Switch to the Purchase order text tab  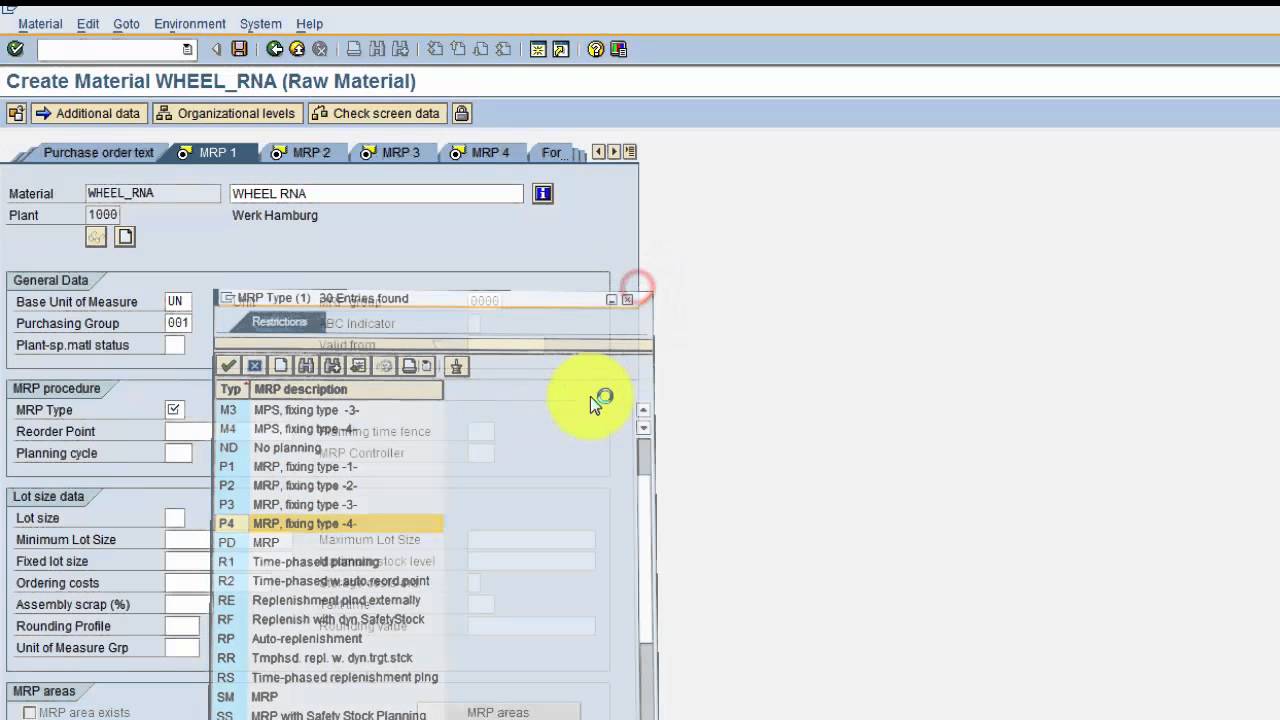click(x=98, y=153)
